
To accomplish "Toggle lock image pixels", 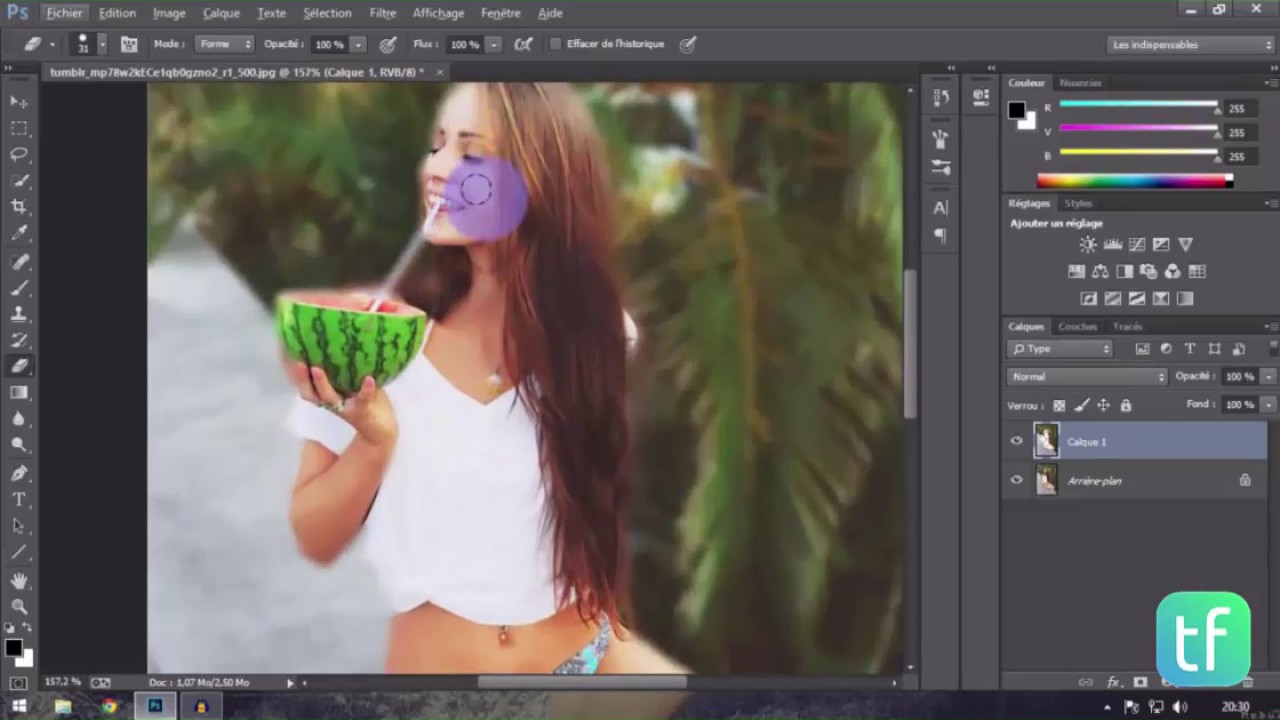I will (1081, 405).
